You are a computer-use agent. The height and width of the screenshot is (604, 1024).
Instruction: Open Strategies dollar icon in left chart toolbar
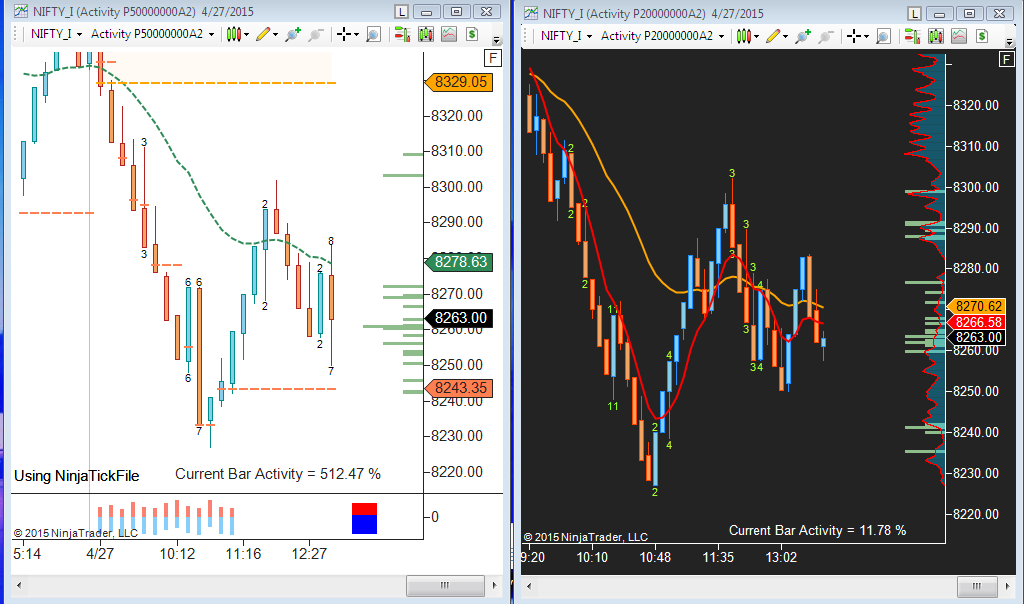click(472, 34)
